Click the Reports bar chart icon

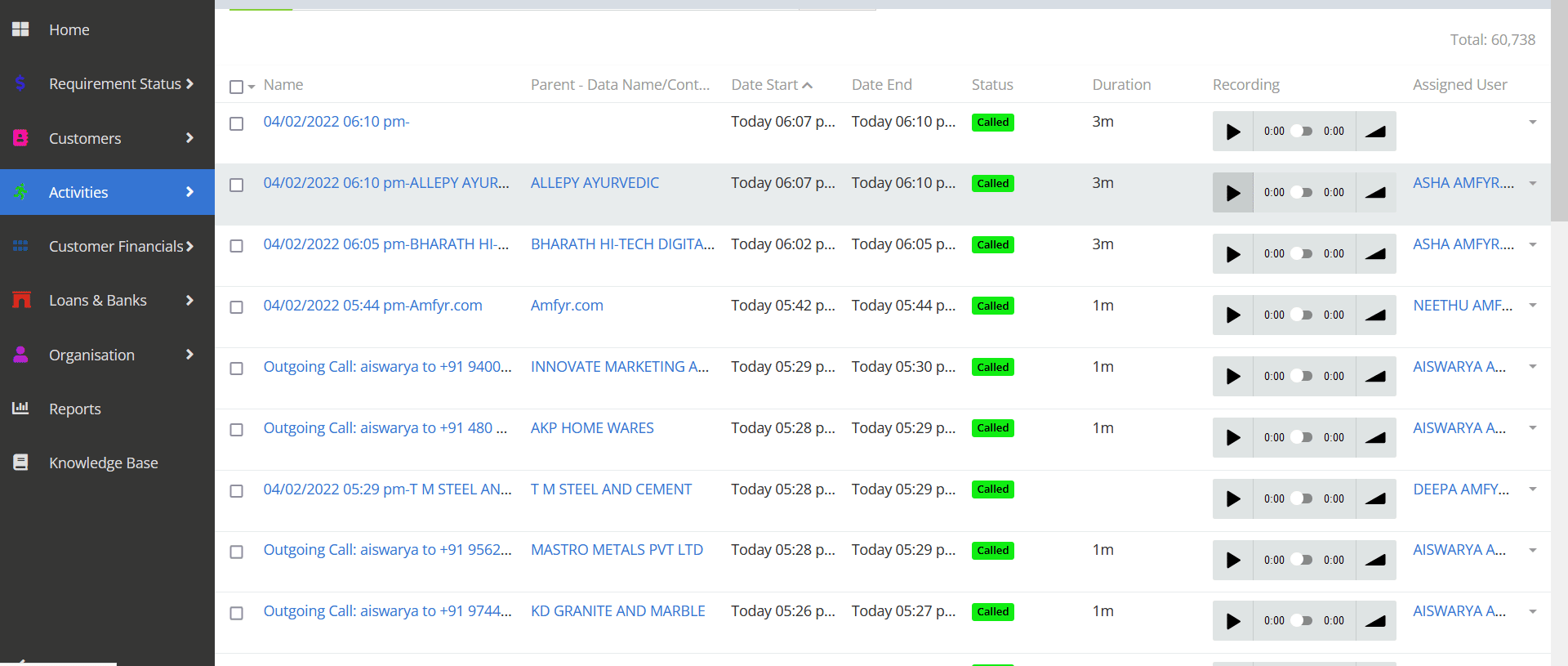pos(20,408)
